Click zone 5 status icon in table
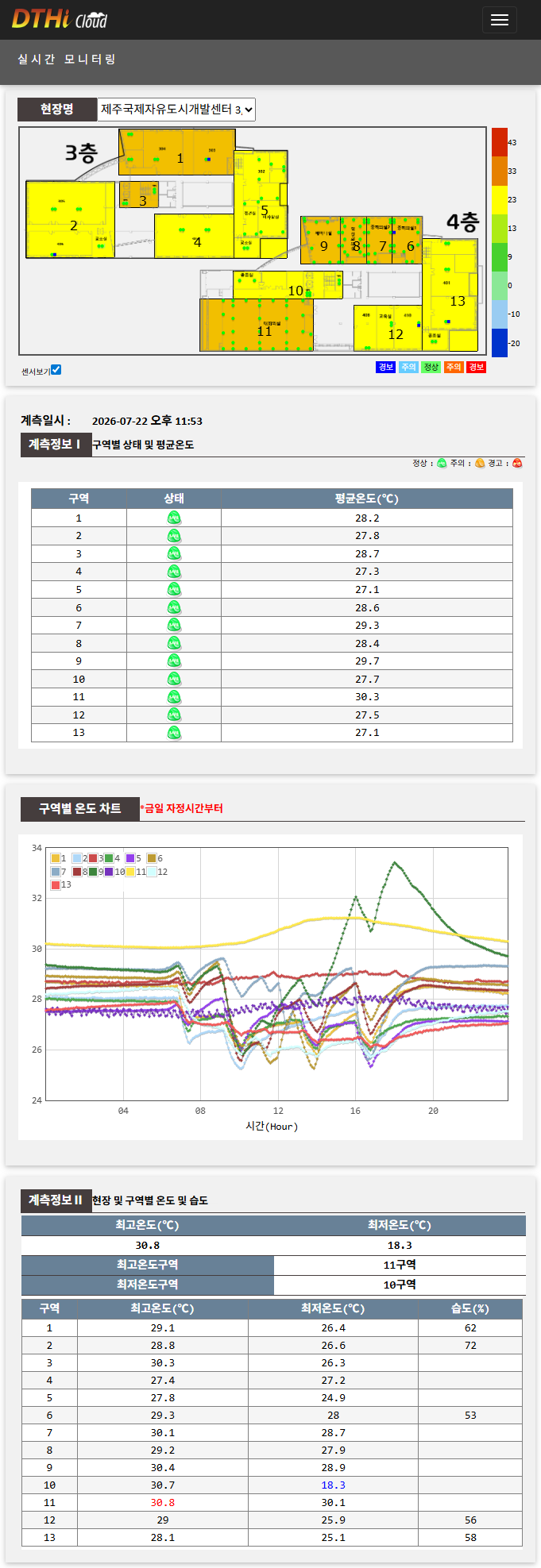 coord(174,590)
